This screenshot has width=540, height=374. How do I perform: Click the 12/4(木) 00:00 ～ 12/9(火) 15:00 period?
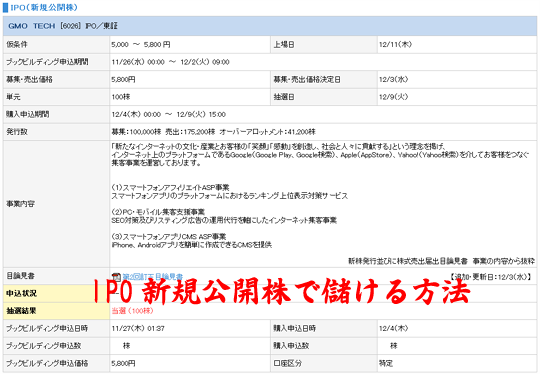coord(169,114)
